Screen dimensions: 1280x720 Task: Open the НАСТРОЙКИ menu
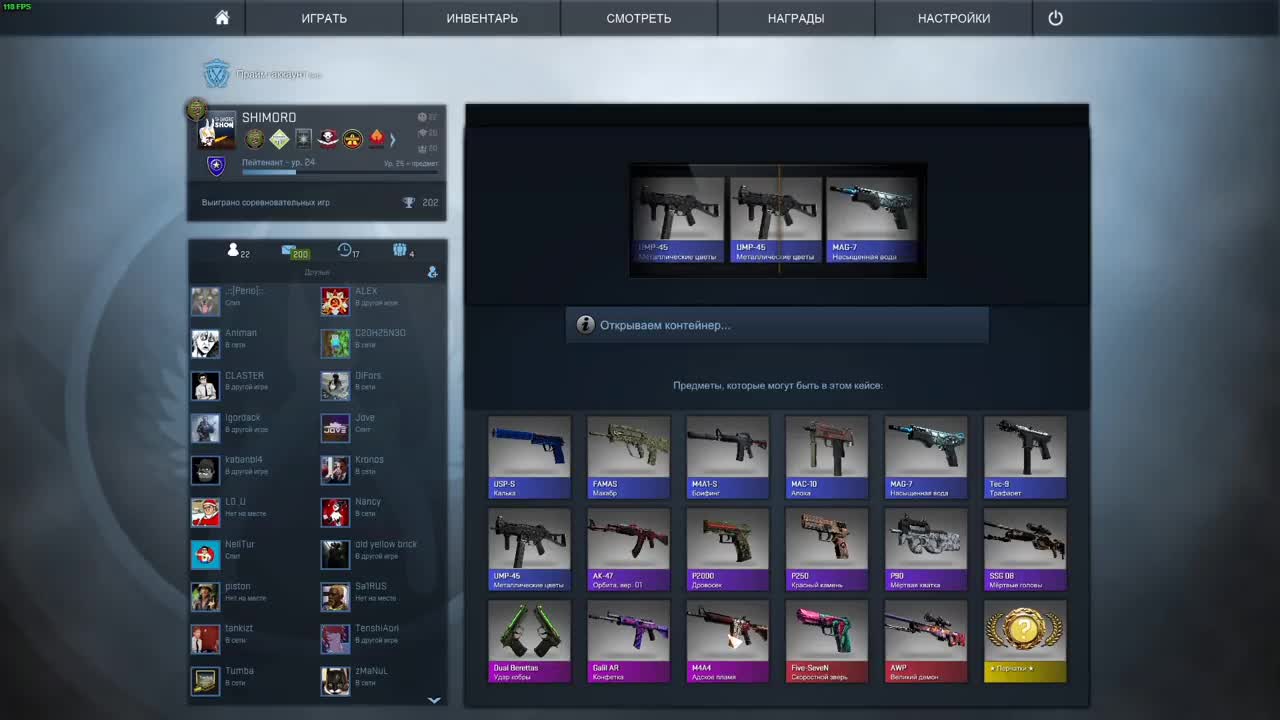954,18
